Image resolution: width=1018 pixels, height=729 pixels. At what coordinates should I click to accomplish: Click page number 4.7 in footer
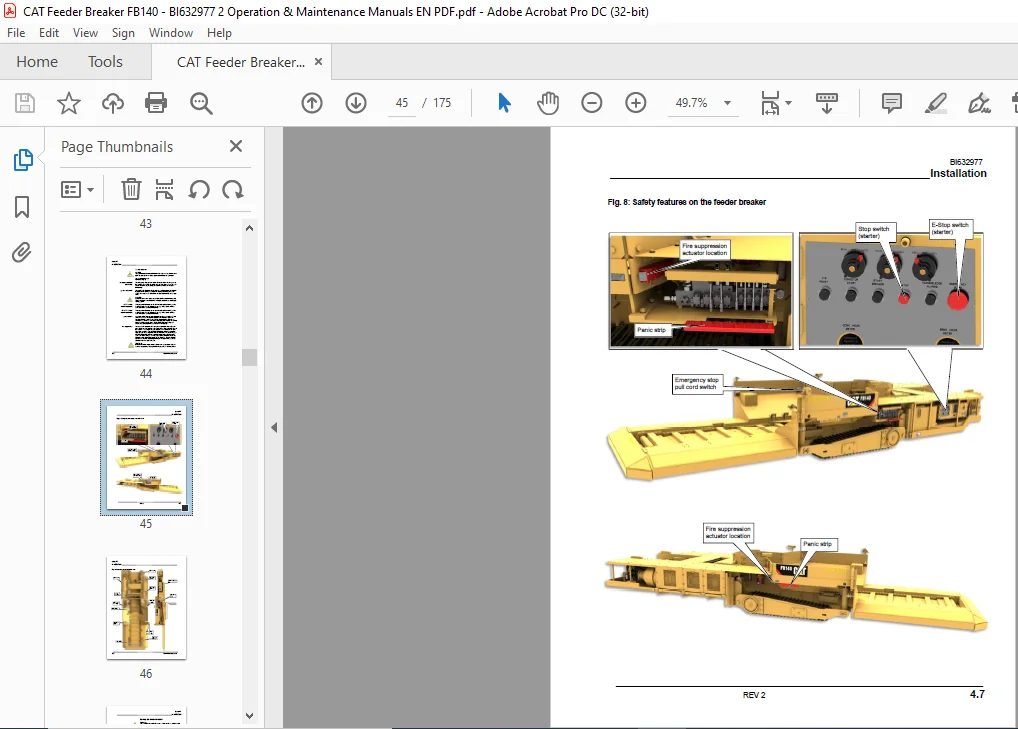click(977, 694)
